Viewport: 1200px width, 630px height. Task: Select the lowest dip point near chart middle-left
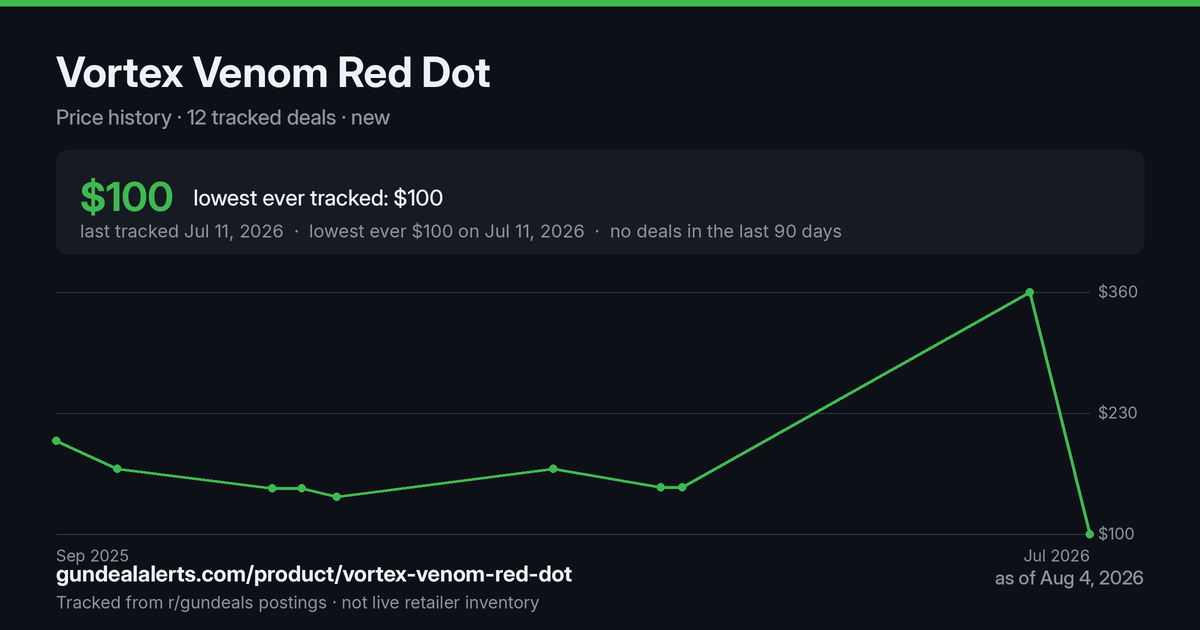point(337,497)
